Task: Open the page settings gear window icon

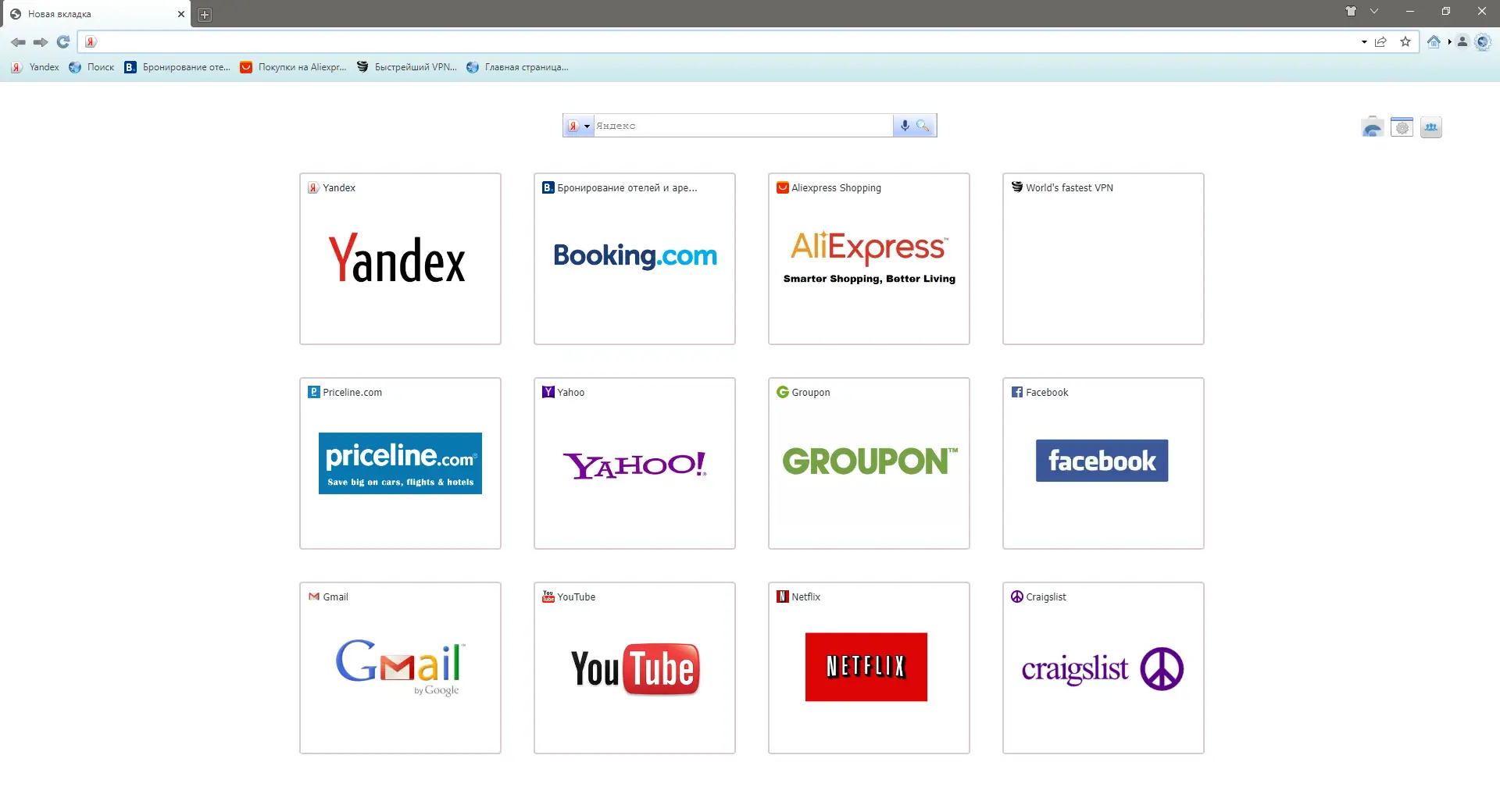Action: click(1402, 127)
